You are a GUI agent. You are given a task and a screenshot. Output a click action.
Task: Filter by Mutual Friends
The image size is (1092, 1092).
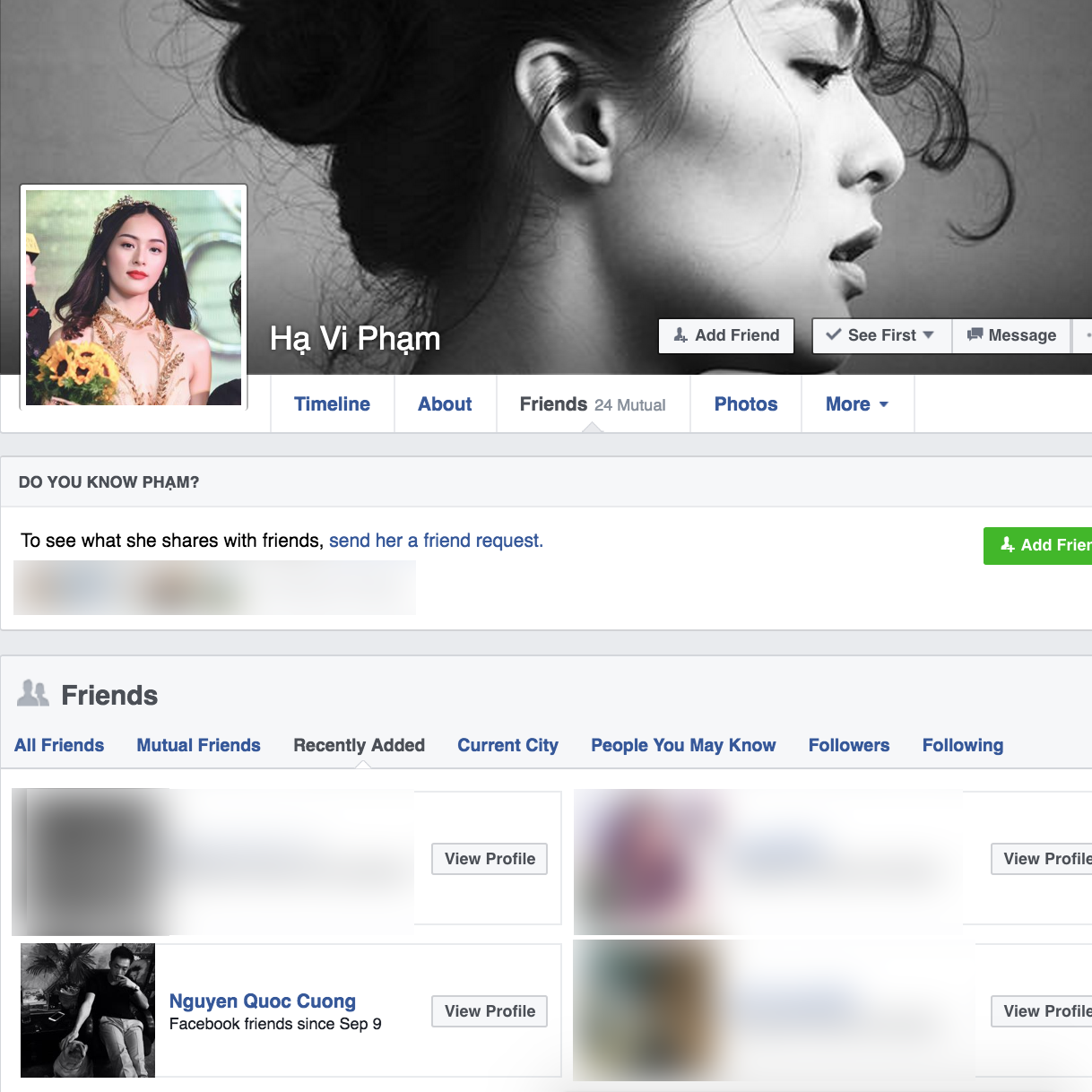[x=198, y=745]
